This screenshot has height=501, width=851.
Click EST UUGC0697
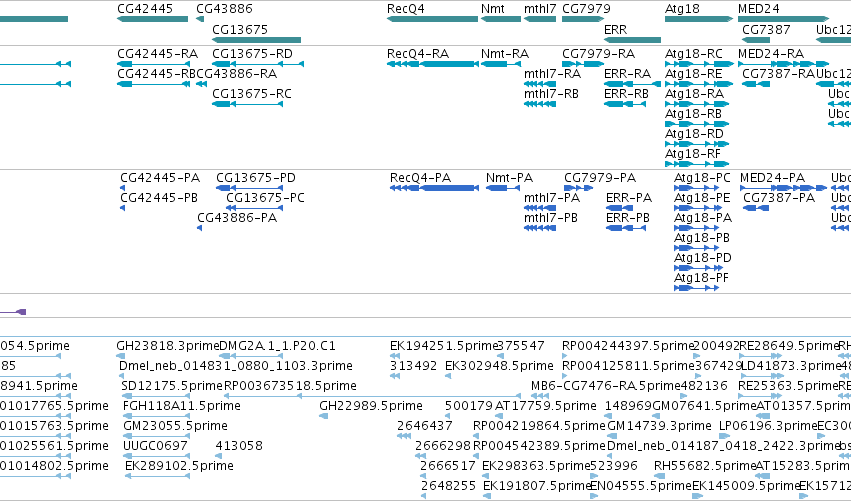coord(155,446)
